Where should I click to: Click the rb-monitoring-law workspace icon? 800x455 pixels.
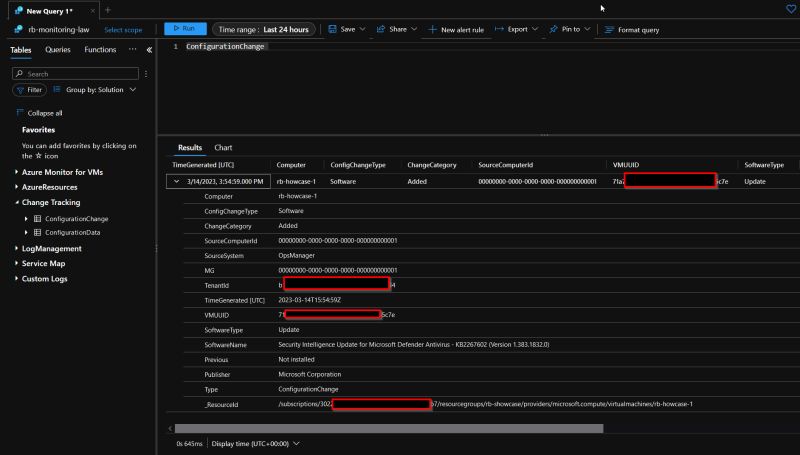(x=18, y=29)
